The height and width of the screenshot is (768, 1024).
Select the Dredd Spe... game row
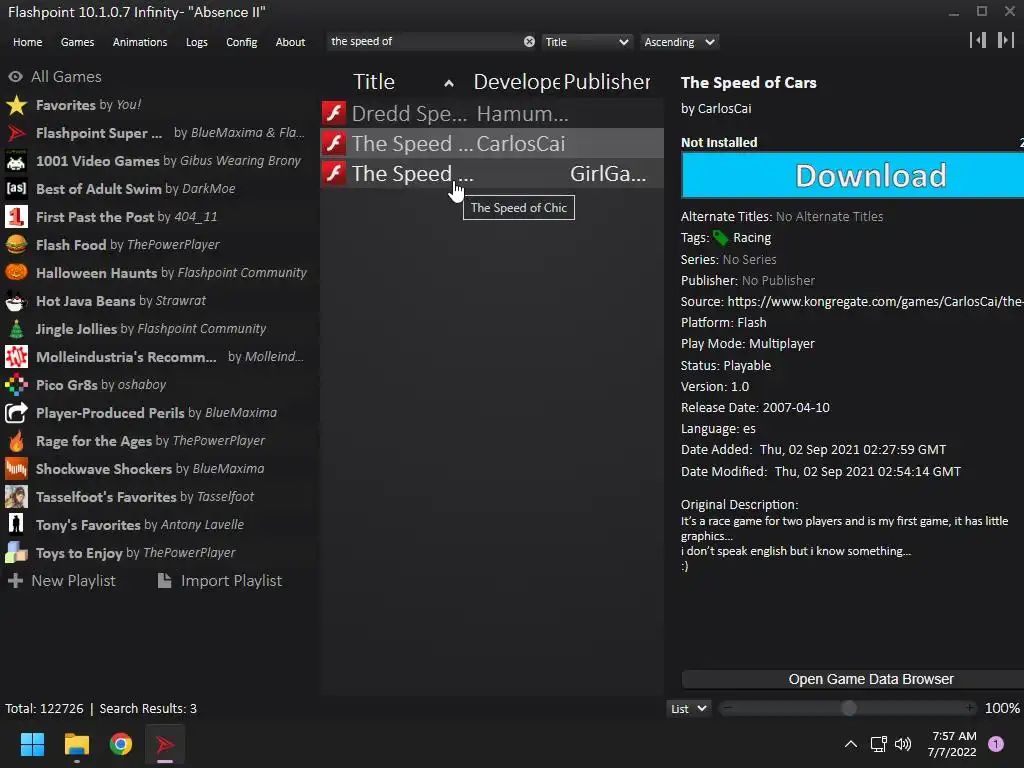coord(492,113)
